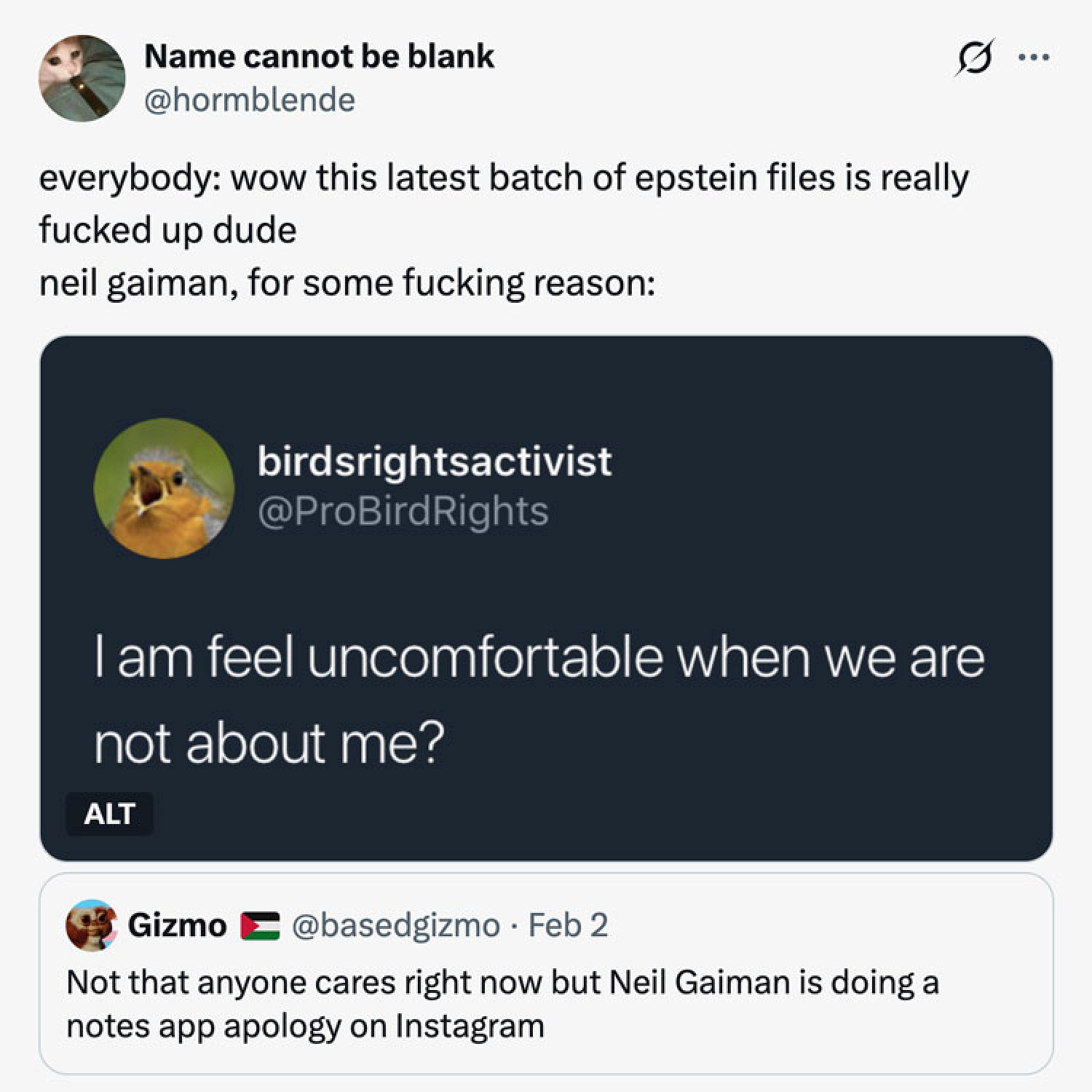Click the Feb 2 timestamp
Viewport: 1092px width, 1092px height.
tap(568, 925)
